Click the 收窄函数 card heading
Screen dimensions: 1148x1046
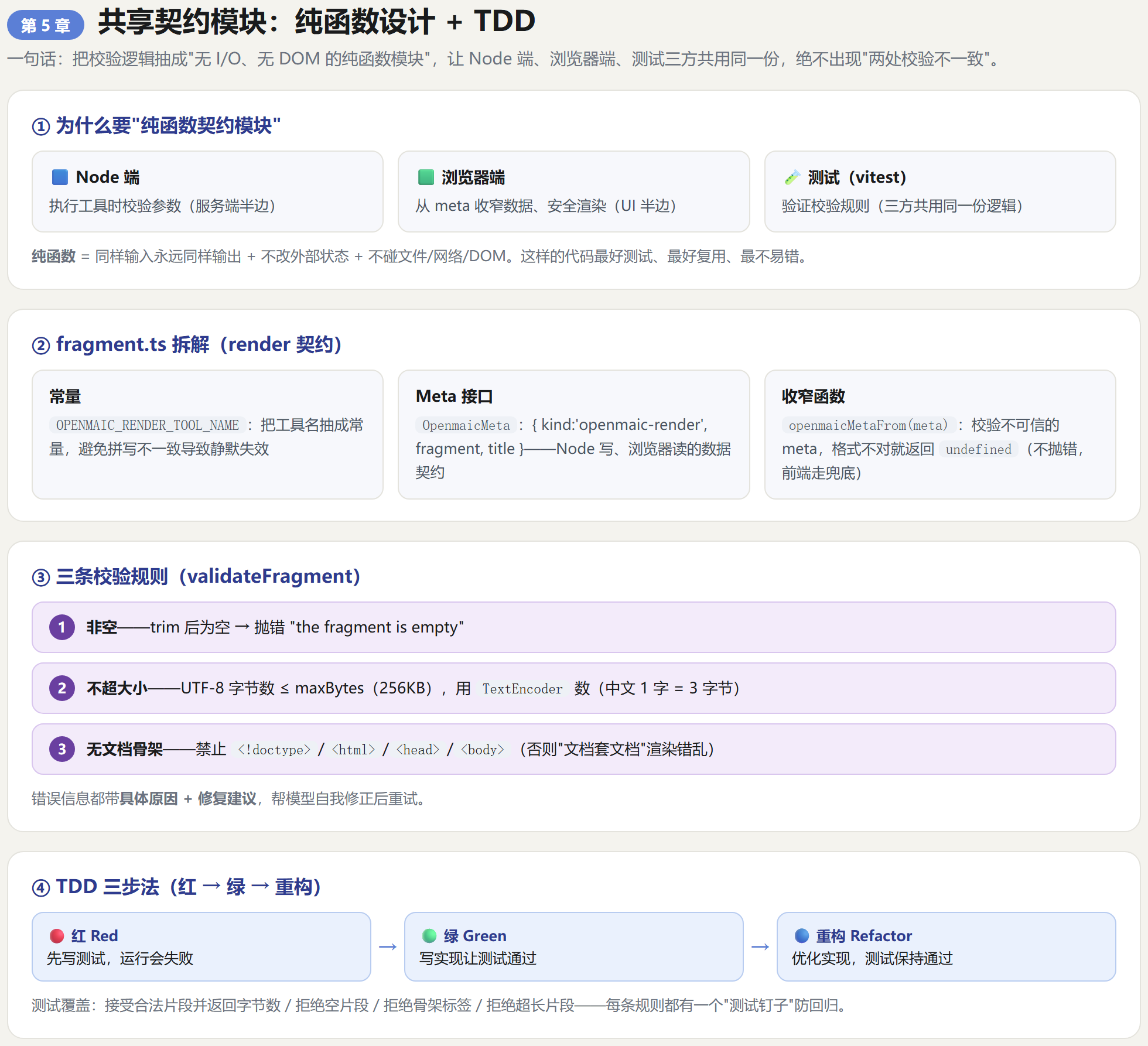tap(814, 396)
